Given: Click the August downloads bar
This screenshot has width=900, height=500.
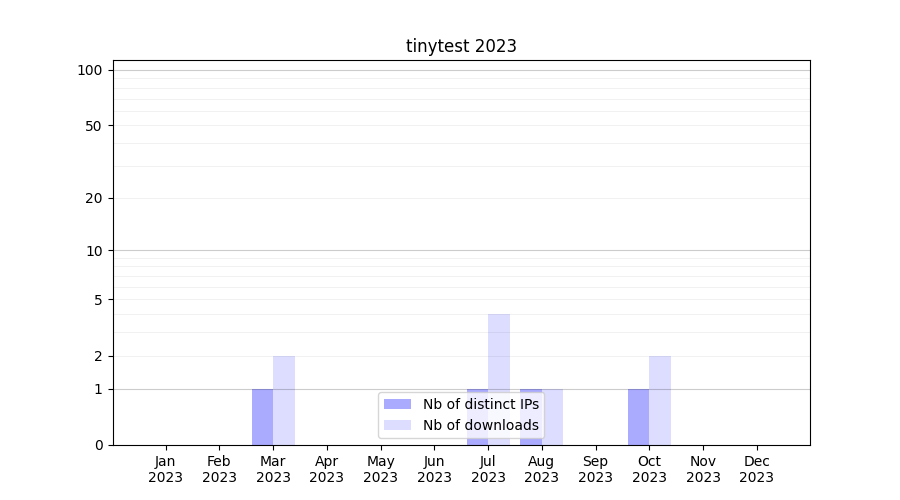Looking at the screenshot, I should click(553, 417).
